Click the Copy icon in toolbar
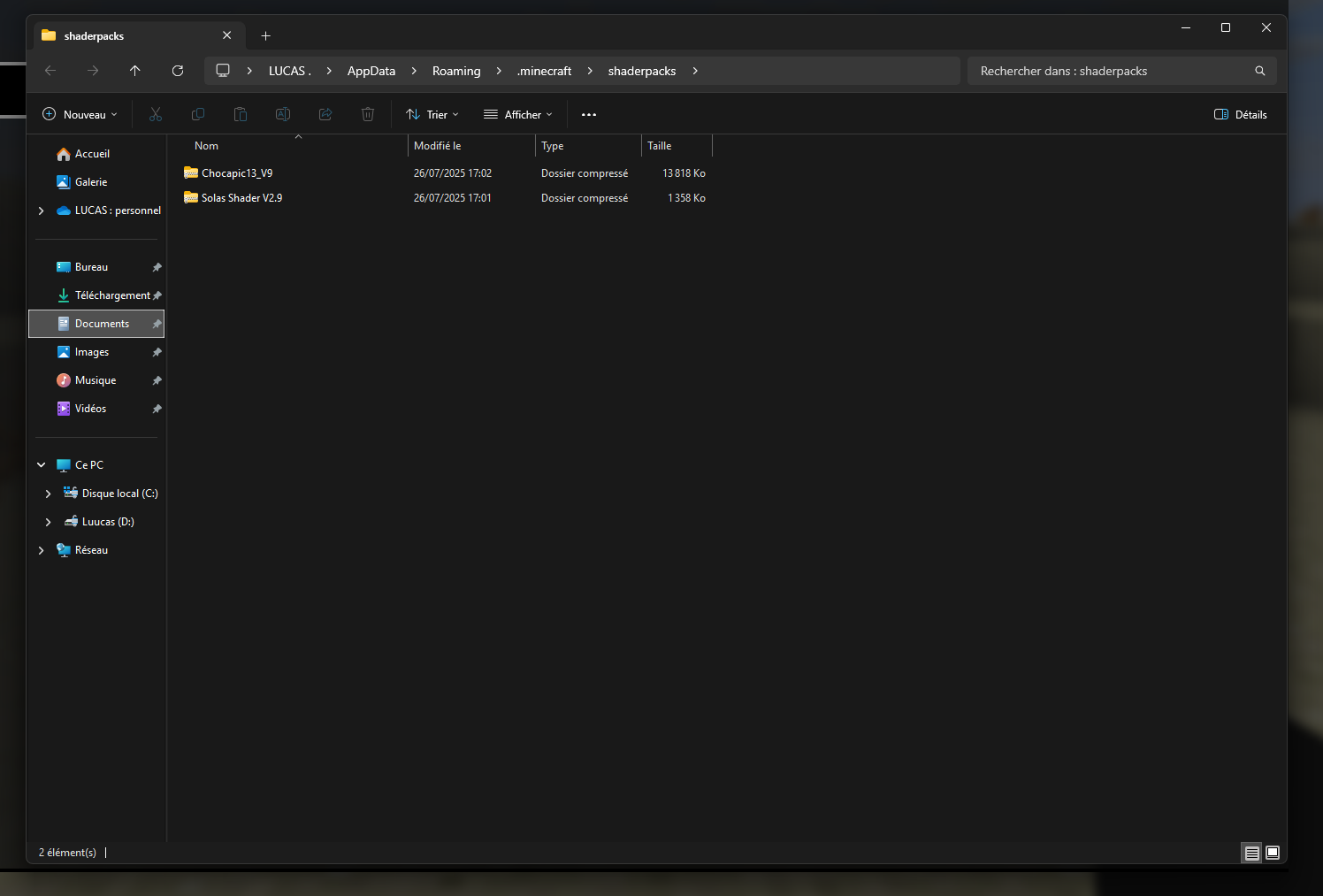Screen dimensions: 1323x896 198,114
